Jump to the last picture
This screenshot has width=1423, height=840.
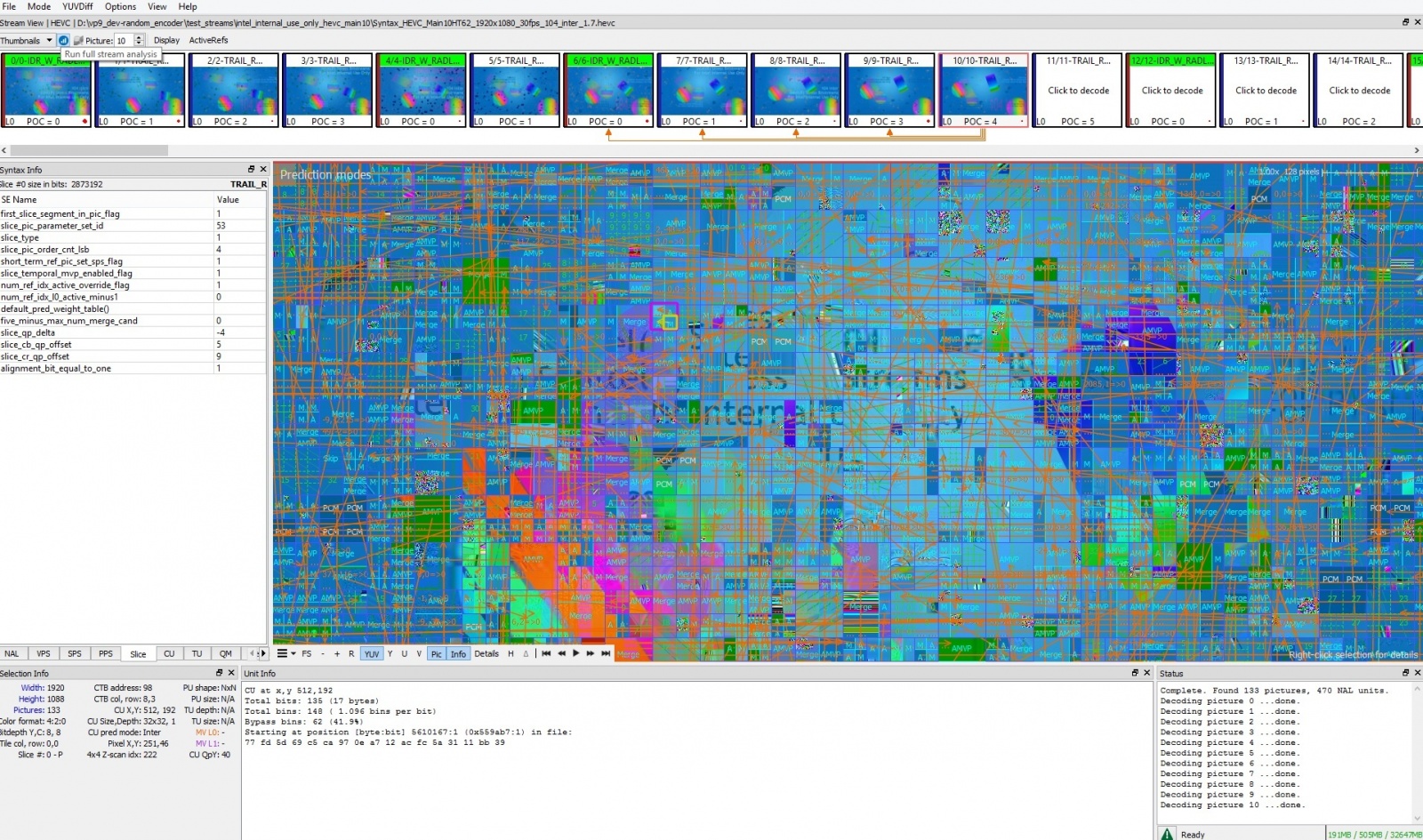tap(606, 653)
